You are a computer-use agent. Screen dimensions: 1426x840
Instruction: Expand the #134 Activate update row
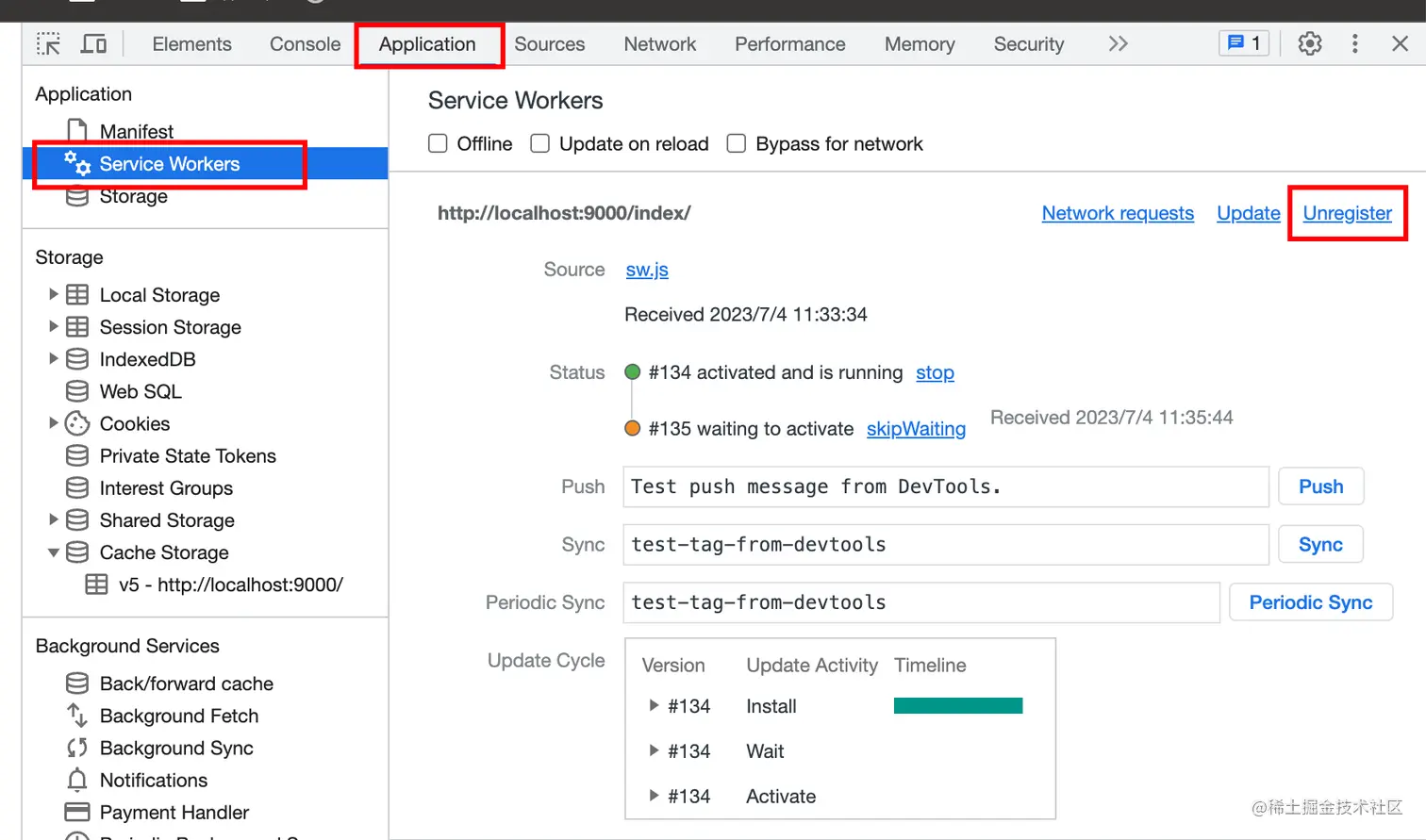[x=653, y=796]
